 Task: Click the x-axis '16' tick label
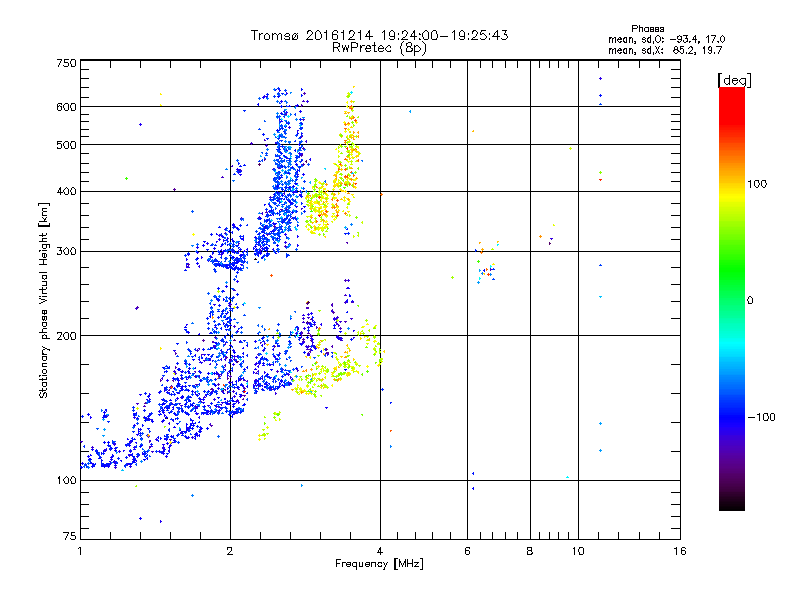[680, 551]
